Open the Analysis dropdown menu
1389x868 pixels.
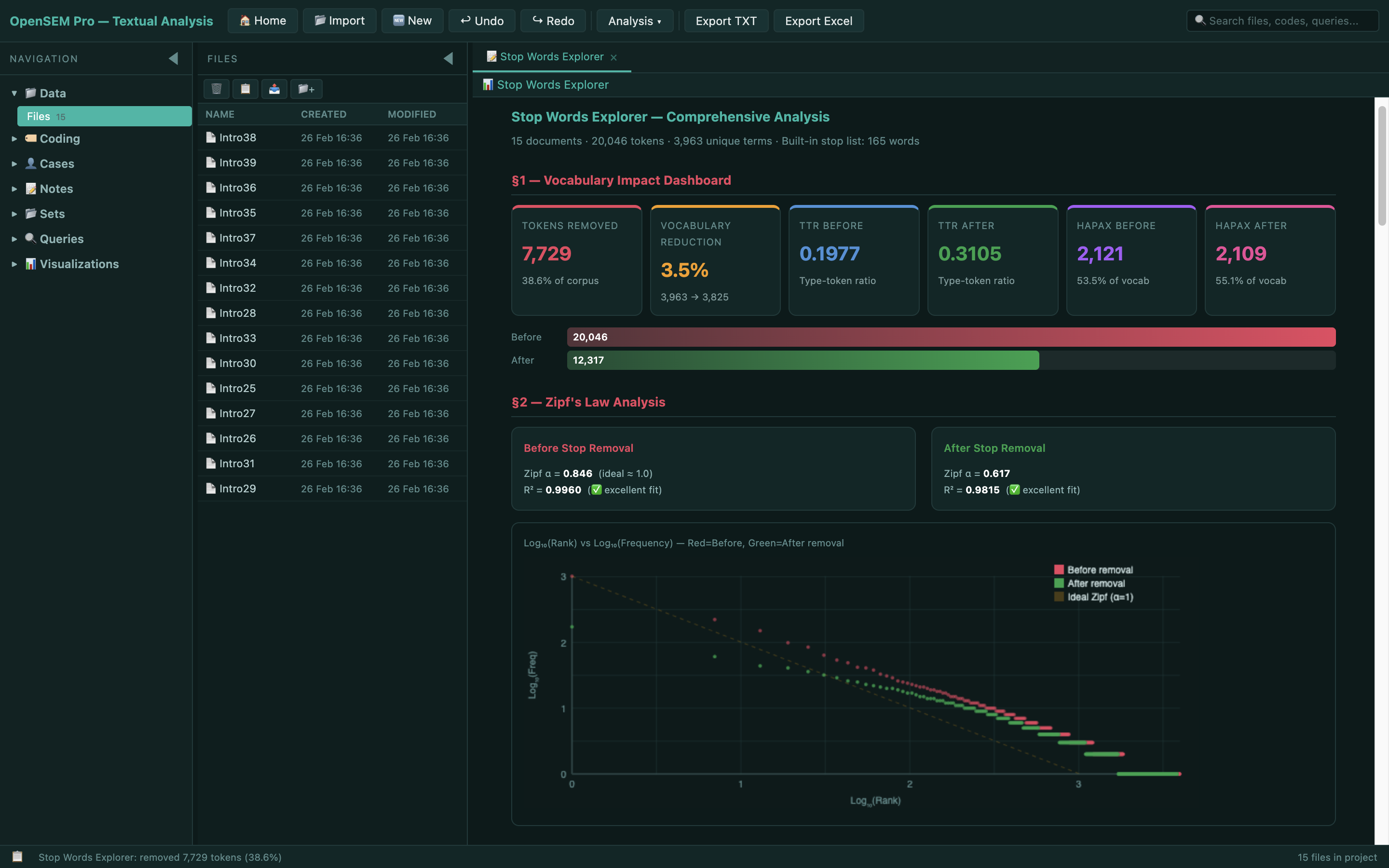634,21
